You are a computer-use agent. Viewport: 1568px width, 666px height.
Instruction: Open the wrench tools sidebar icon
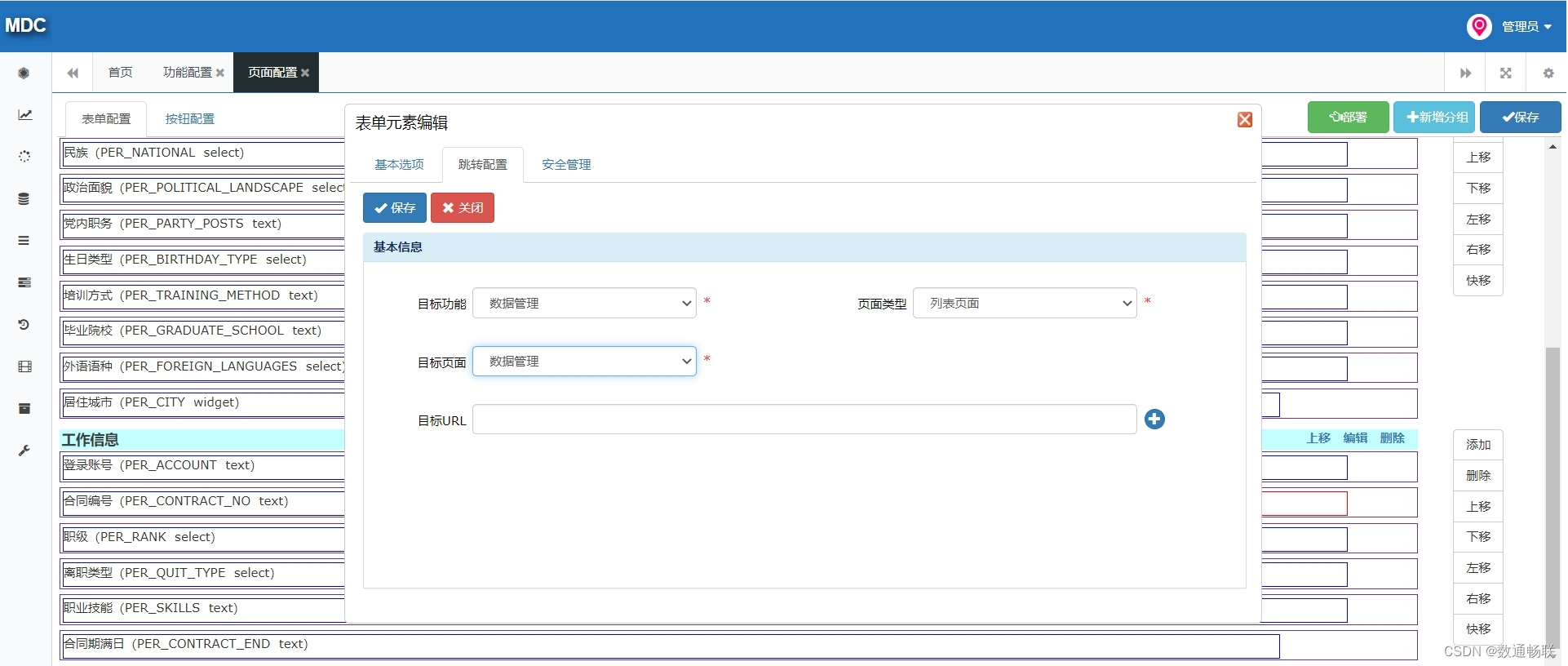click(24, 451)
